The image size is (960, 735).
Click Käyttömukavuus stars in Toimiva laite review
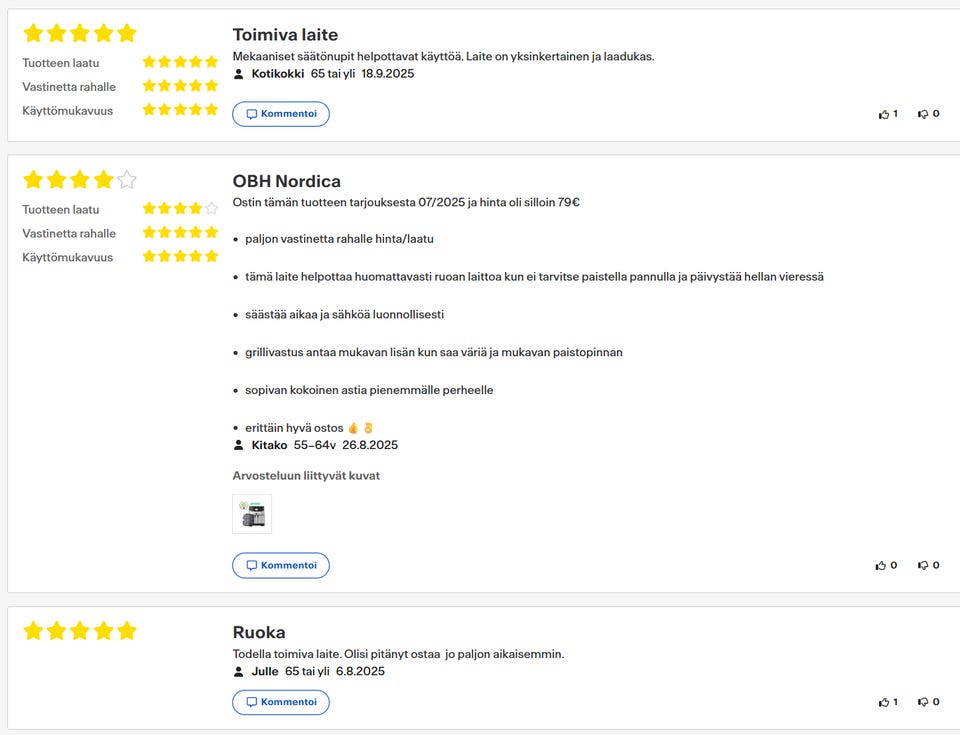click(180, 110)
